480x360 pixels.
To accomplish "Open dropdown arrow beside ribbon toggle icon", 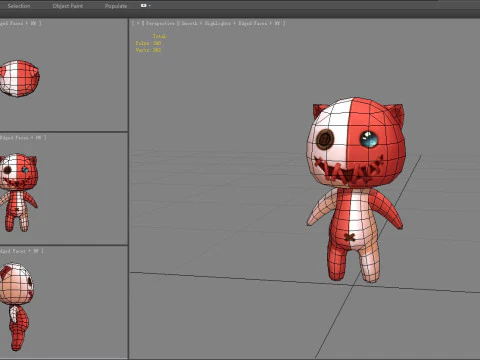I will click(150, 6).
